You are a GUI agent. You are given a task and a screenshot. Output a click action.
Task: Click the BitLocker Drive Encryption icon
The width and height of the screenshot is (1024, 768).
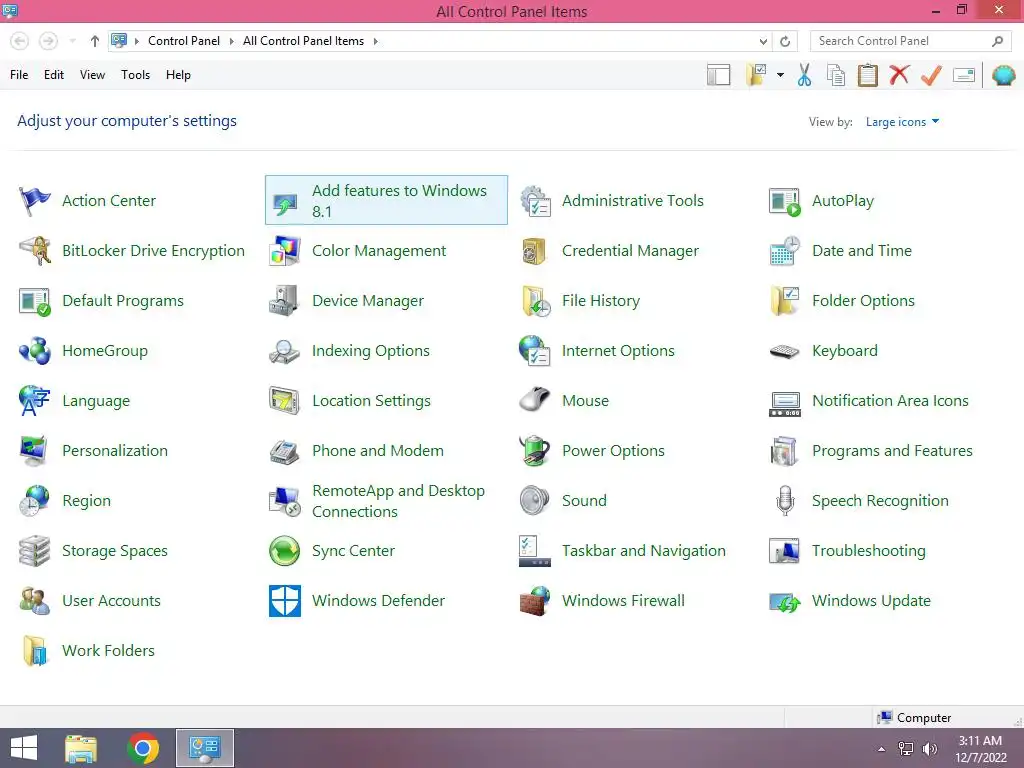pyautogui.click(x=35, y=251)
